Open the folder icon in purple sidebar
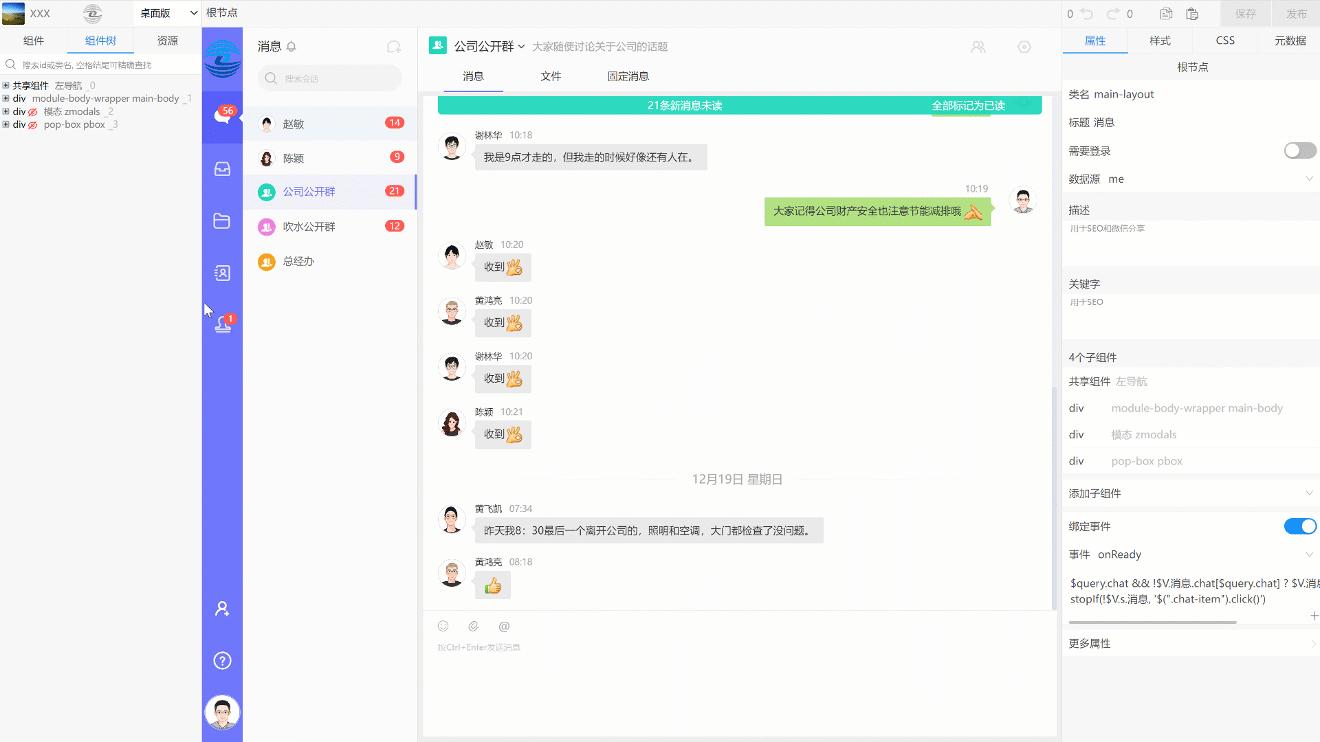Viewport: 1320px width, 742px height. [222, 221]
